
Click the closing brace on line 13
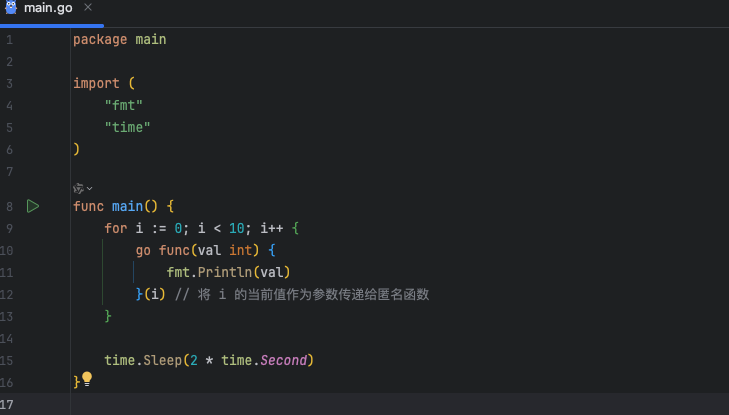tap(108, 316)
